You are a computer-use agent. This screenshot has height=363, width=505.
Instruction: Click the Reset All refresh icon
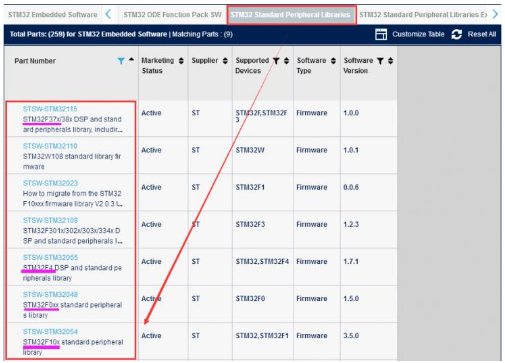coord(457,34)
